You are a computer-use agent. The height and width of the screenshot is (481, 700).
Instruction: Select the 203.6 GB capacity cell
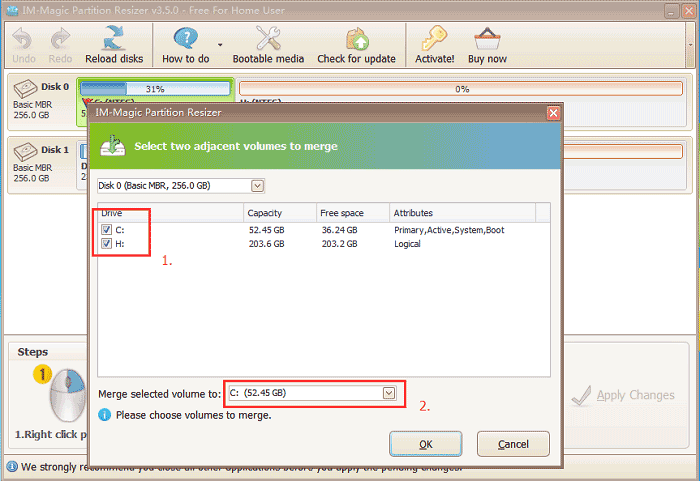tap(267, 244)
